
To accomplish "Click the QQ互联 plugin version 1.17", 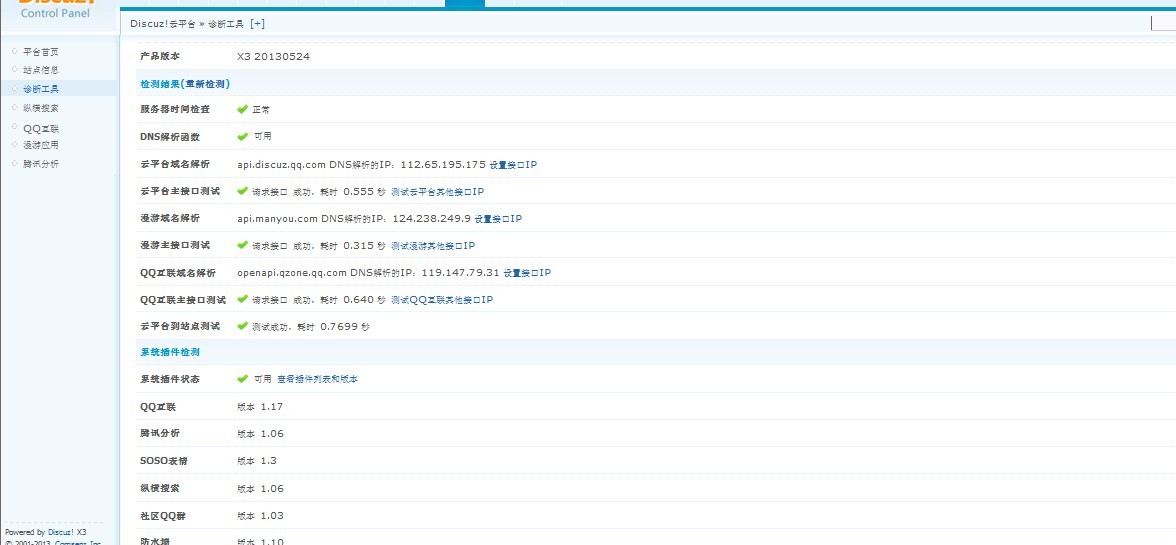I will pyautogui.click(x=260, y=407).
